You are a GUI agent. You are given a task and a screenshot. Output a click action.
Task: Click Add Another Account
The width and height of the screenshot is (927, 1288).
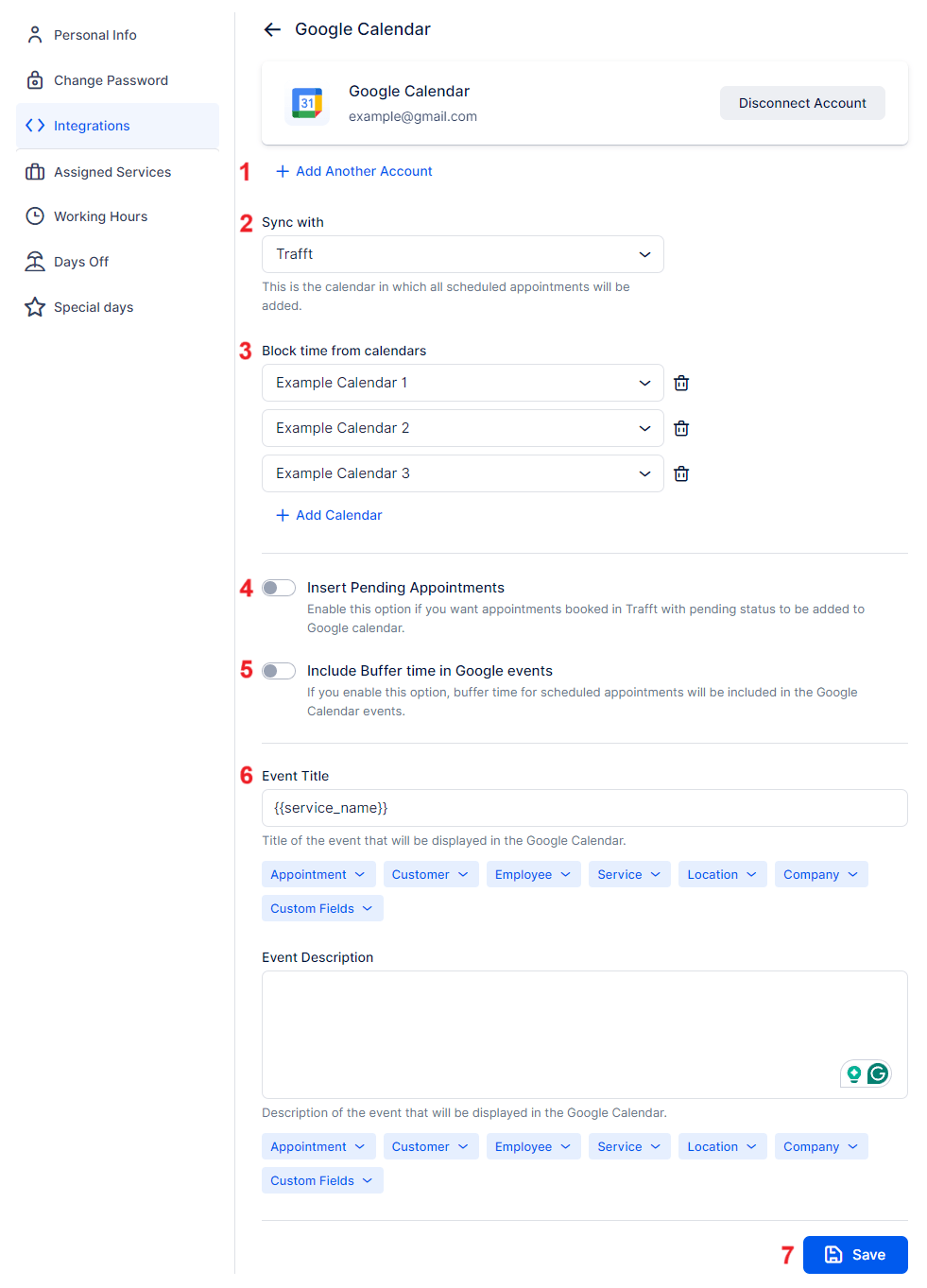coord(354,171)
